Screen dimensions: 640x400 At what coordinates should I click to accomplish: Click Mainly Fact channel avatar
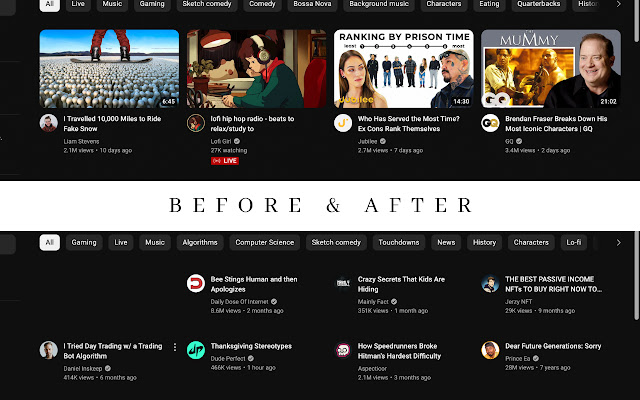(x=343, y=283)
